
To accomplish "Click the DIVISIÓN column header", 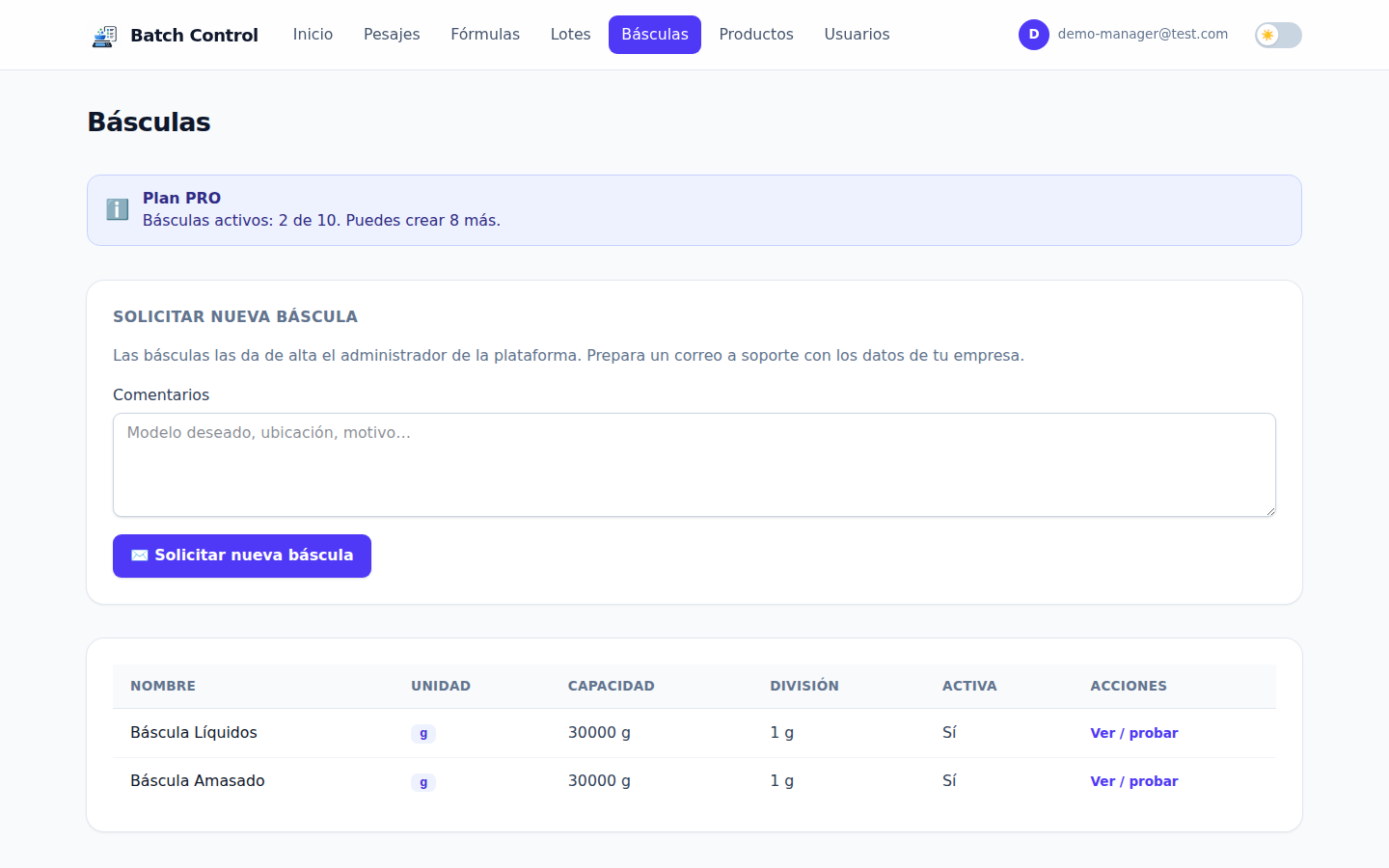I will pos(804,686).
